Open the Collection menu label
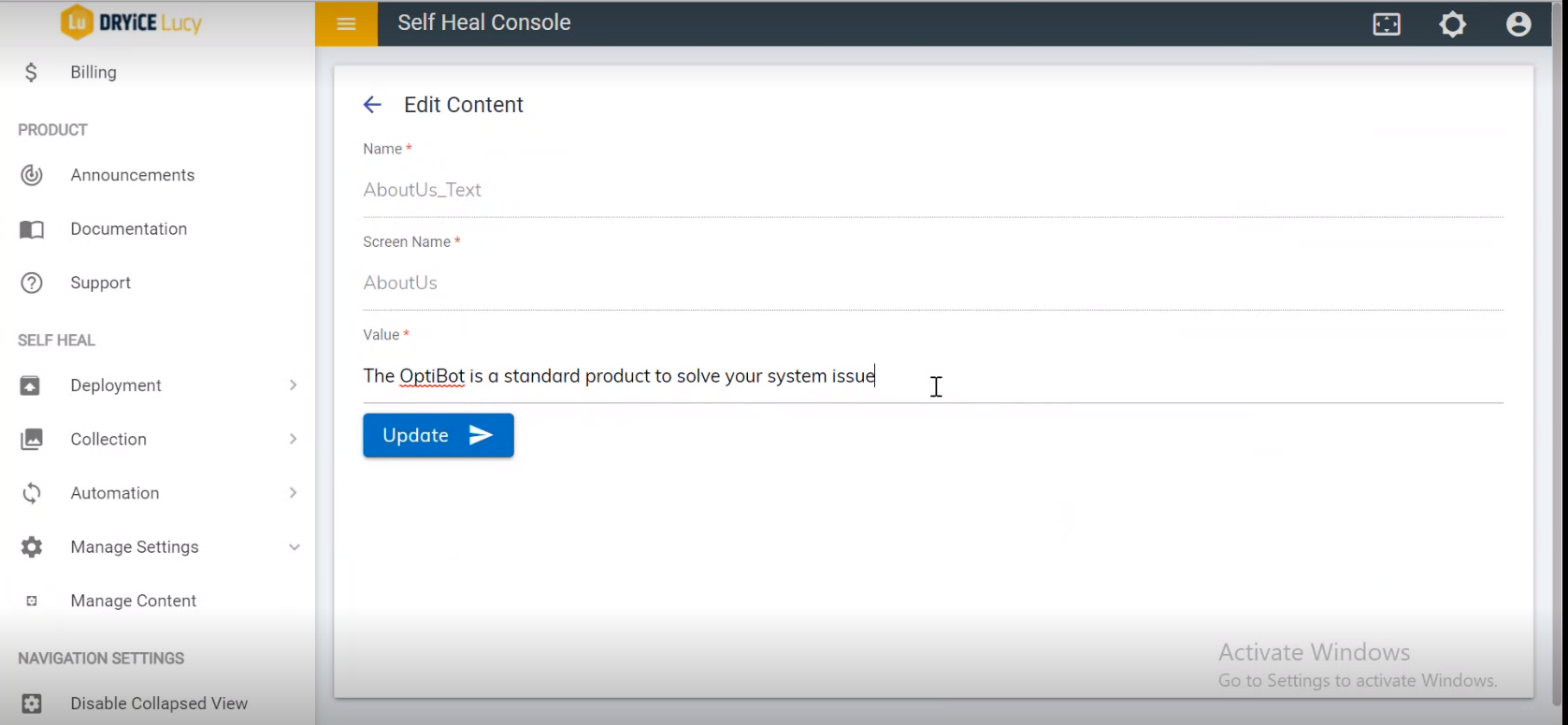Viewport: 1568px width, 725px height. (x=108, y=439)
